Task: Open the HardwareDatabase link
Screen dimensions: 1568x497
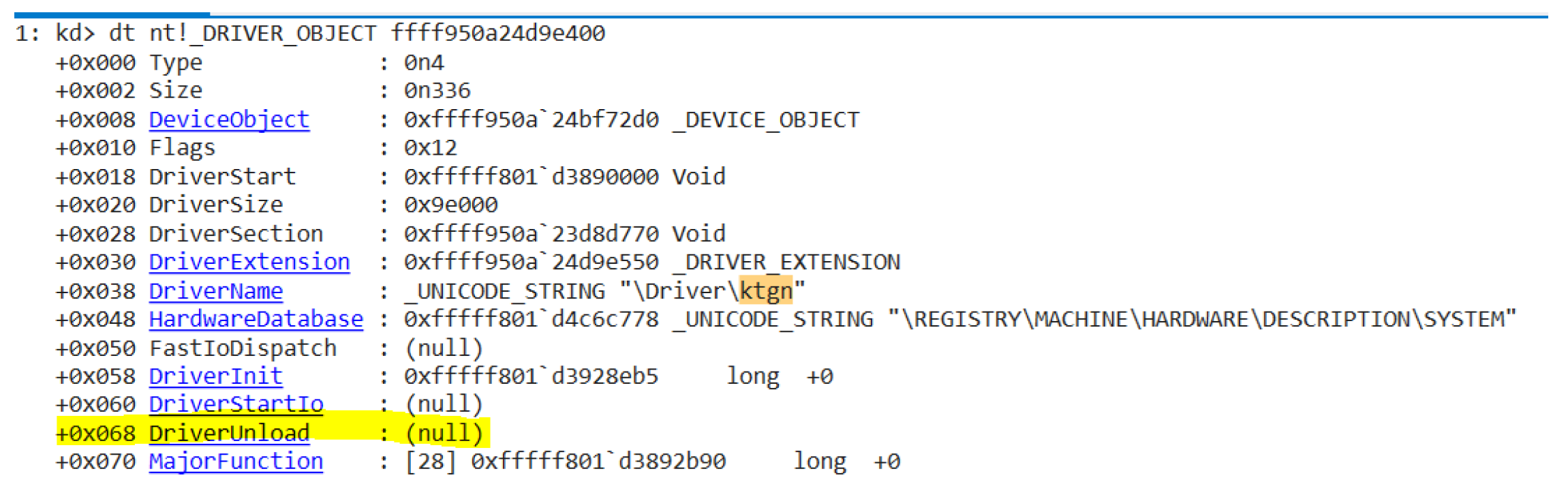Action: point(256,320)
